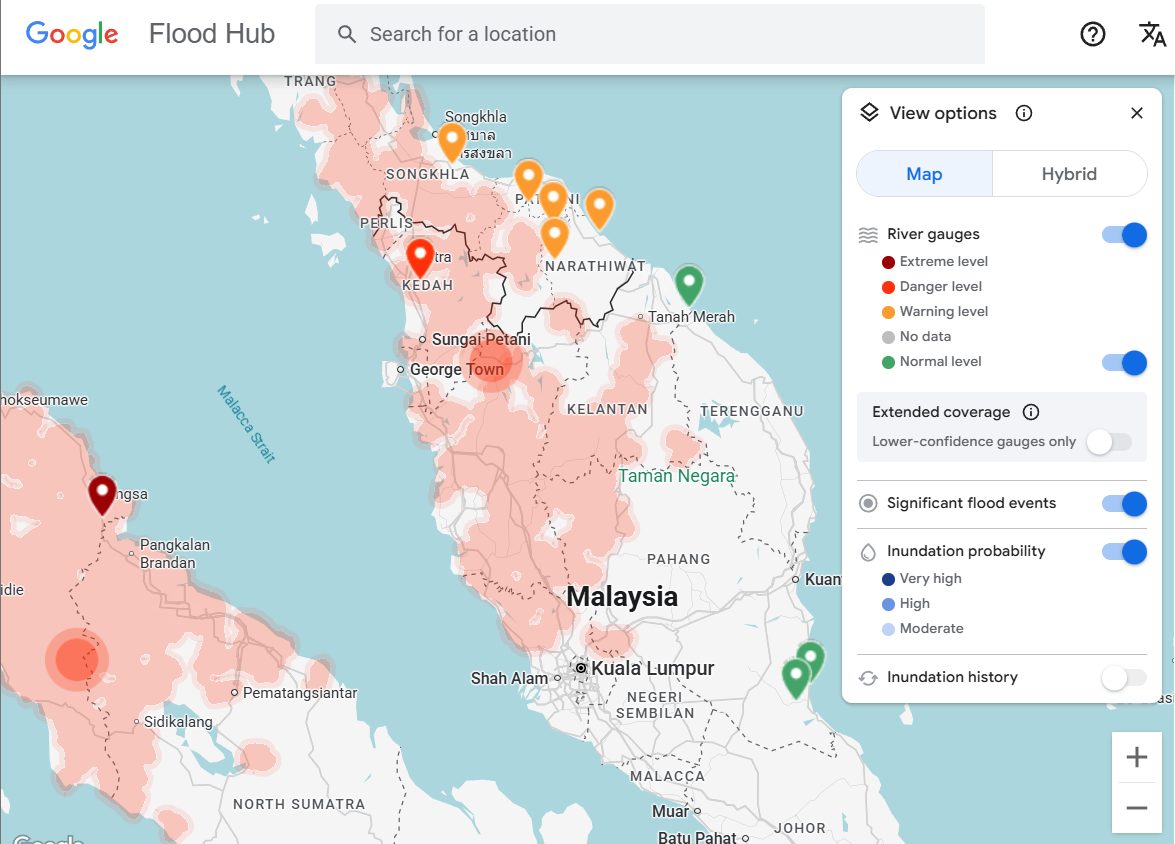
Task: Close the View options panel
Action: click(1136, 113)
